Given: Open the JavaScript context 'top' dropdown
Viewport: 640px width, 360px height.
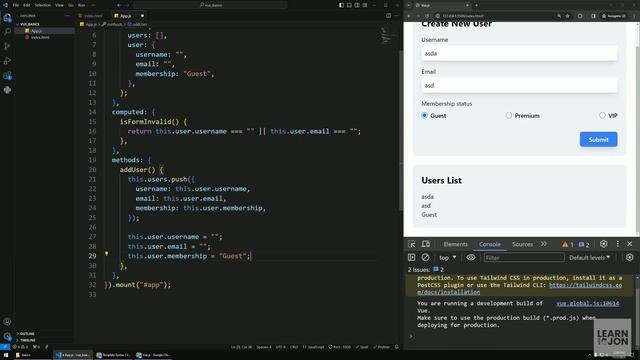Looking at the screenshot, I should click(447, 258).
